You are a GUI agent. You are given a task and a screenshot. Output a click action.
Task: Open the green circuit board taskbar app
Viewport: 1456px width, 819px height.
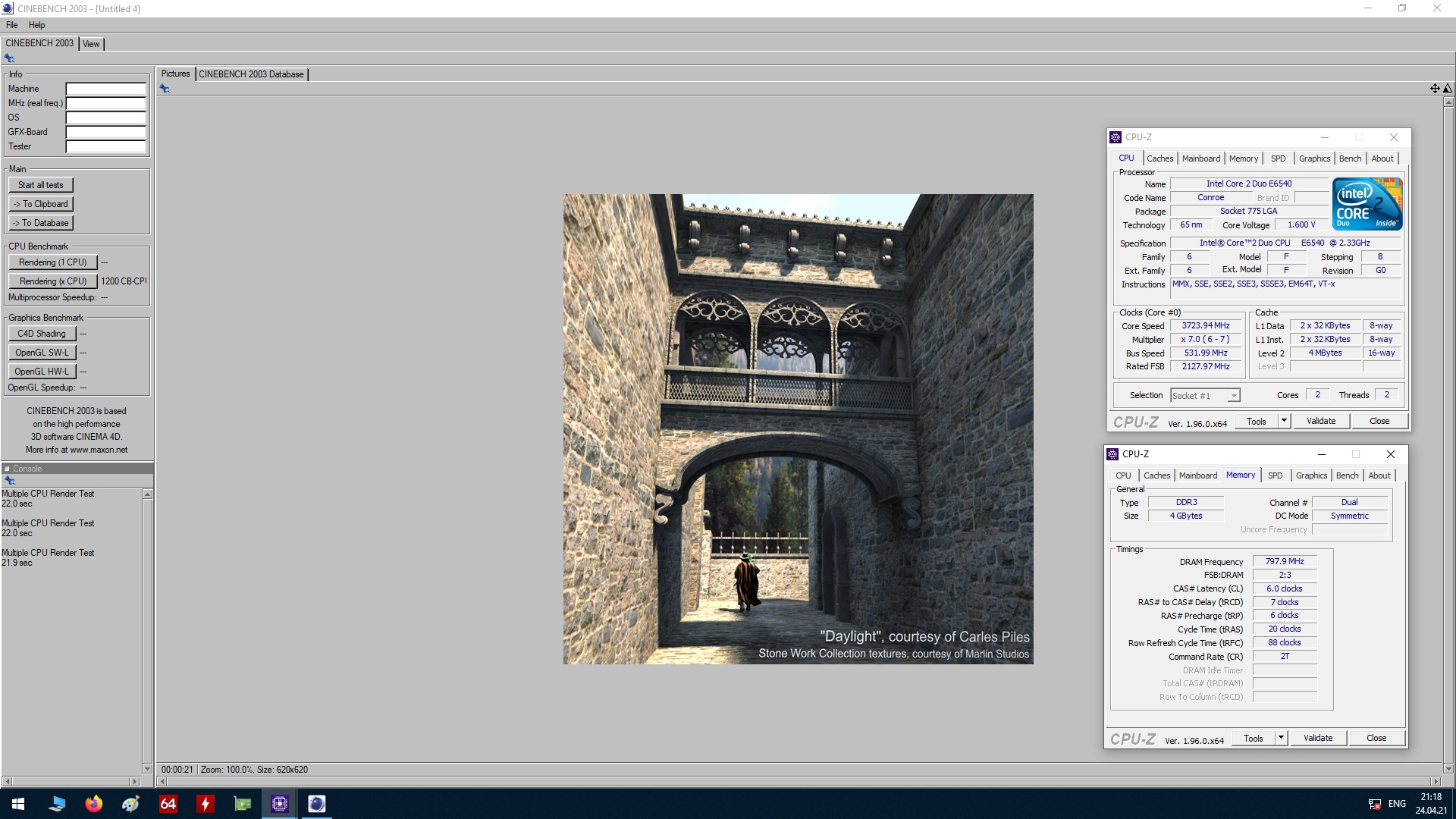[x=242, y=804]
